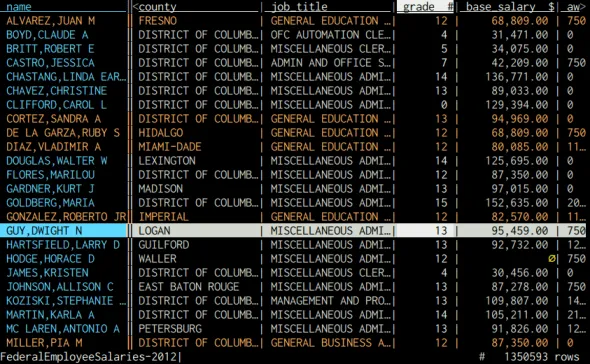Viewport: 590px width, 364px height.
Task: Click the name GARDNER,KURT J
Action: click(50, 189)
